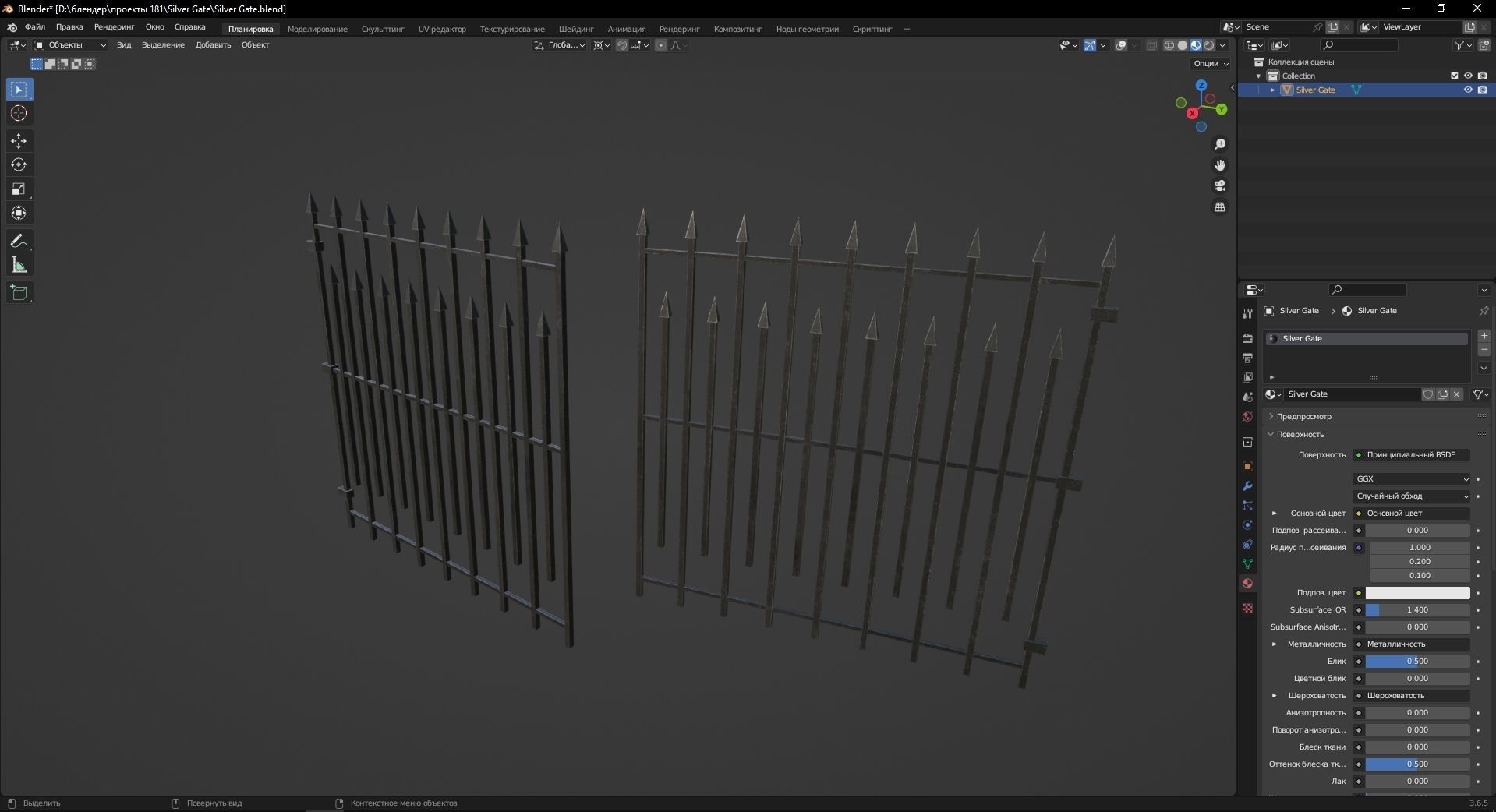Open the View Layer properties tab
The width and height of the screenshot is (1496, 812).
(1247, 377)
